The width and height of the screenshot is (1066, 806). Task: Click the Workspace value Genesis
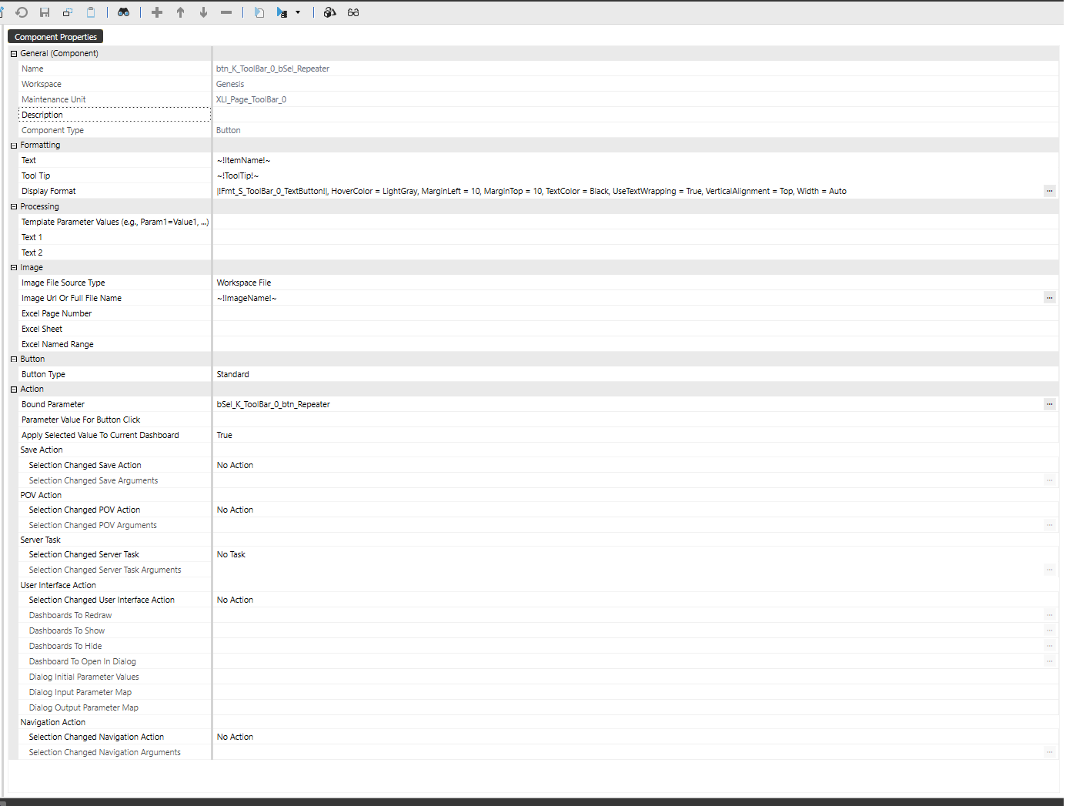pos(230,84)
